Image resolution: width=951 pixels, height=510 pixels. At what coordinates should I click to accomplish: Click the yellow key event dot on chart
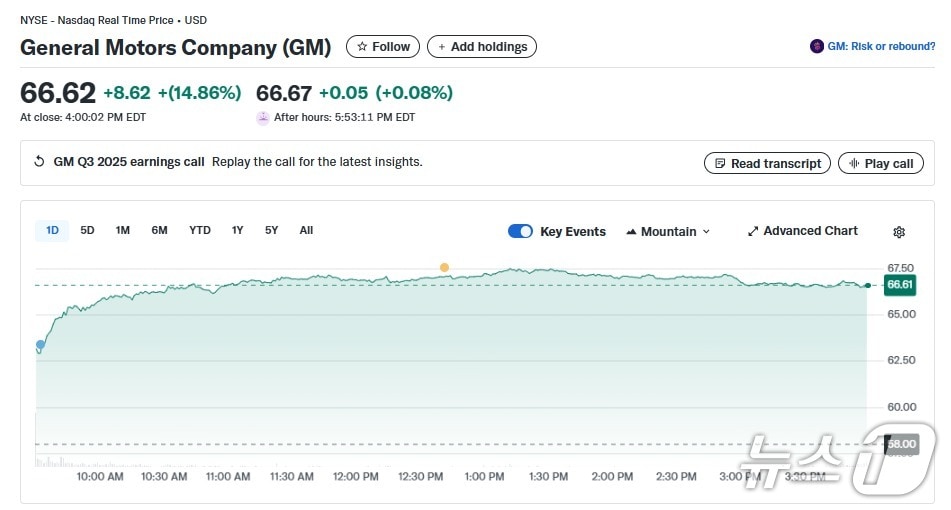(444, 267)
